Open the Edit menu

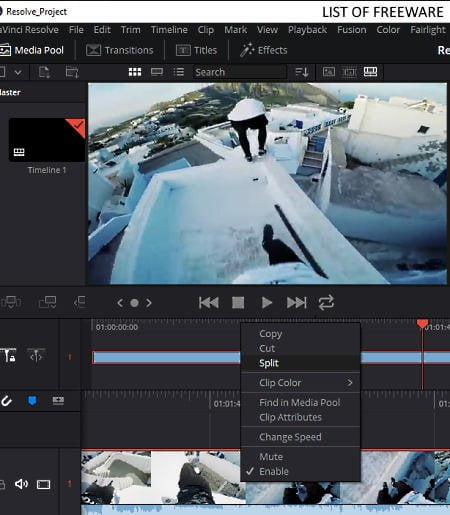click(102, 30)
